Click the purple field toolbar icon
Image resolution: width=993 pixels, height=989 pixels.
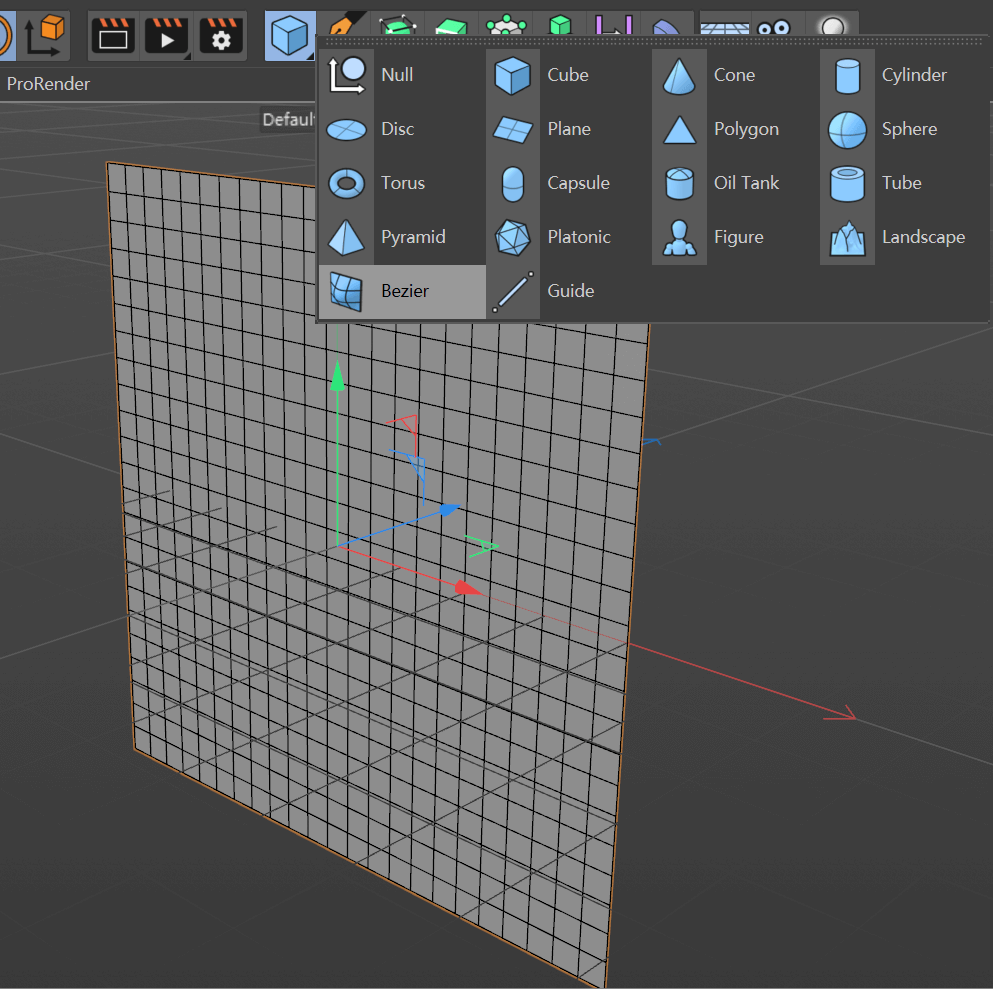pyautogui.click(x=614, y=24)
